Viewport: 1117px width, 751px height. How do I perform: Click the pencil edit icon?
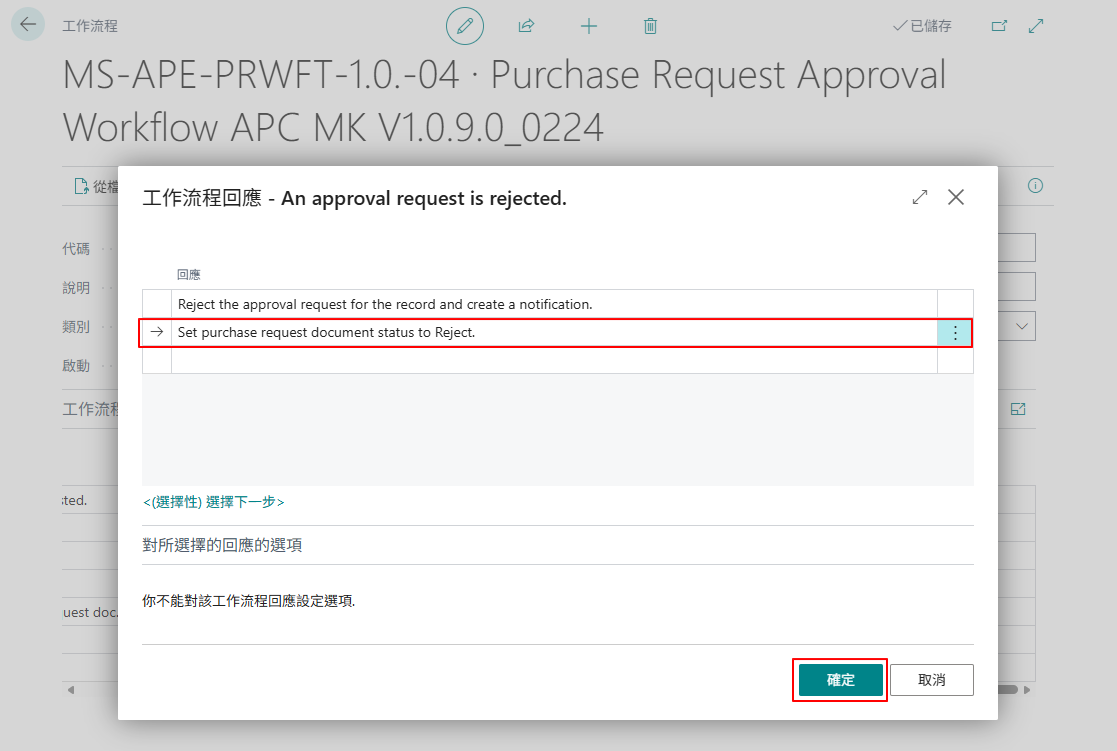coord(464,26)
